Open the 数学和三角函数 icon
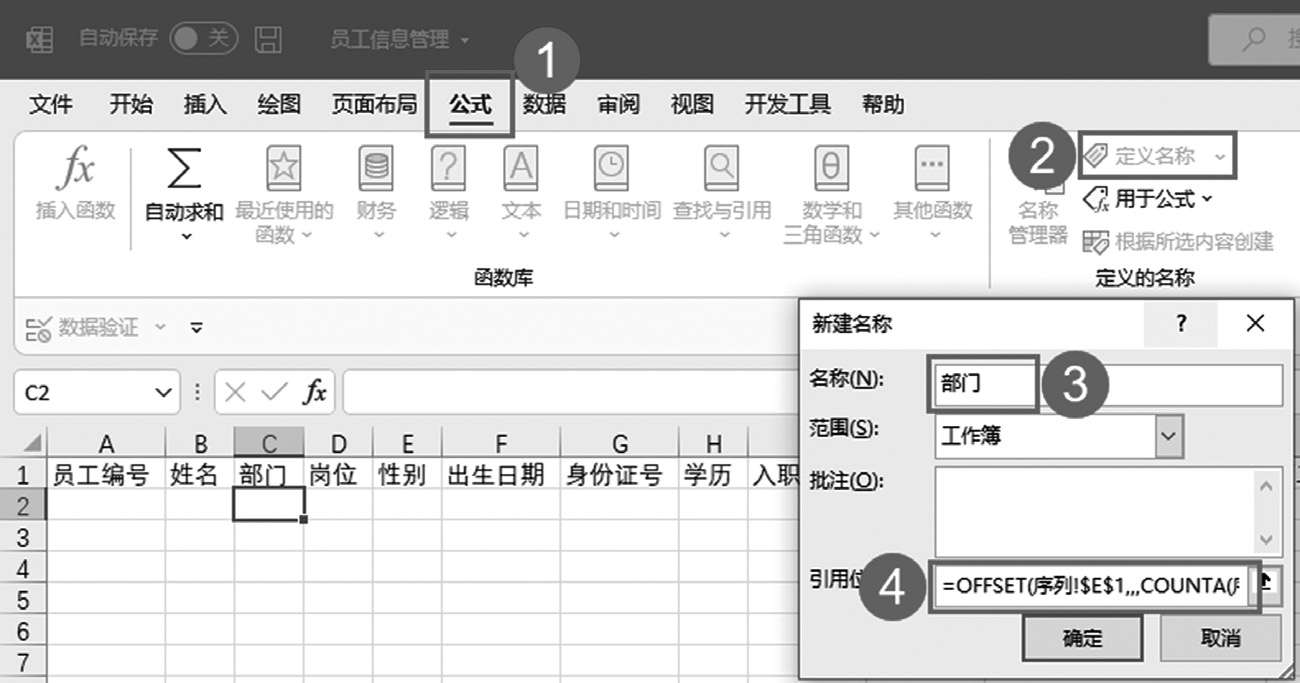 click(x=831, y=169)
